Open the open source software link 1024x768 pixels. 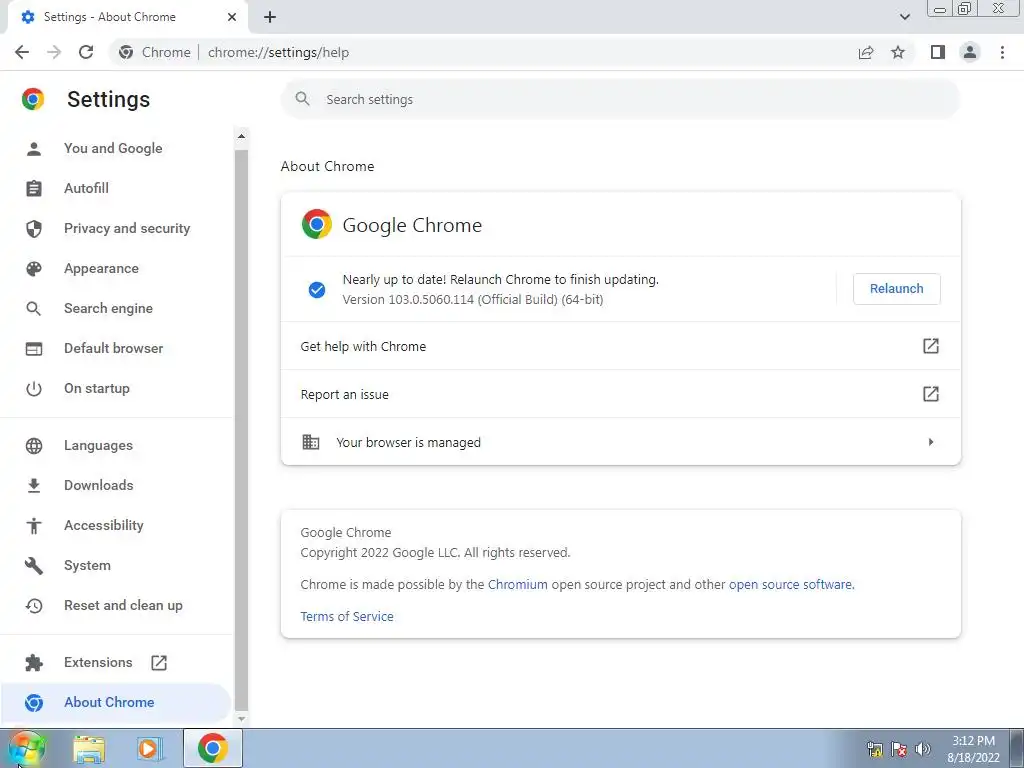pos(790,584)
